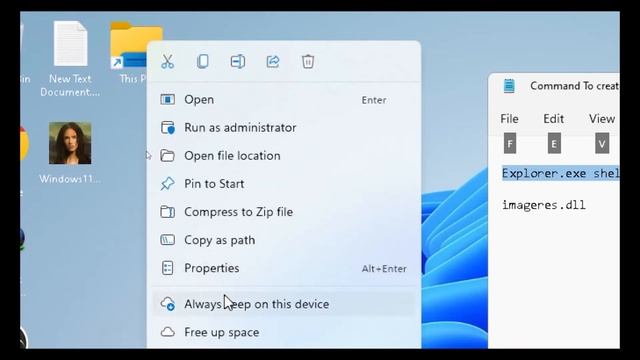Click the cloud icon beside Free up space
Screen dimensions: 640x360
pos(167,332)
